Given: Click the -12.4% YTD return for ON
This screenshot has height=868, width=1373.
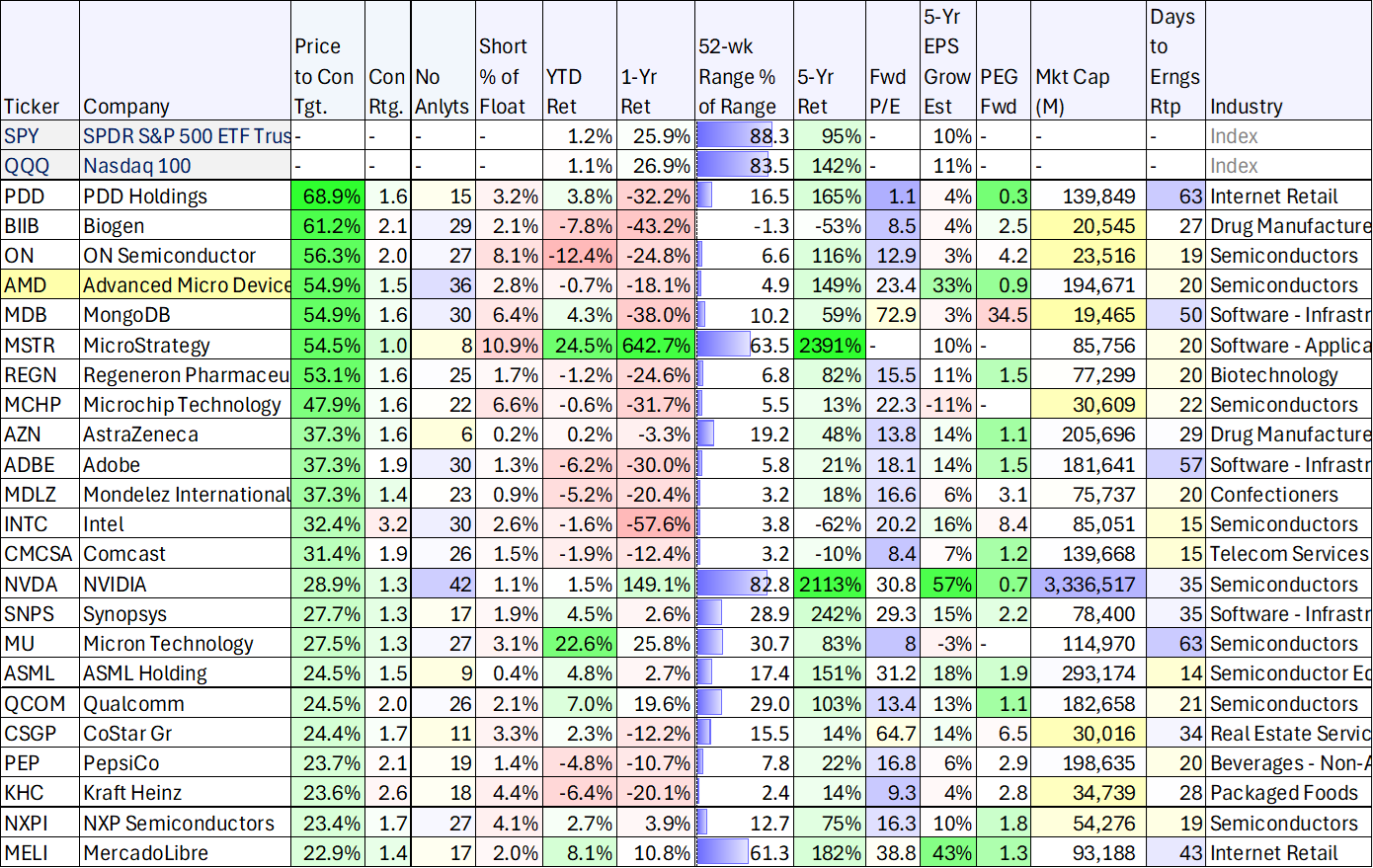Looking at the screenshot, I should coord(580,256).
